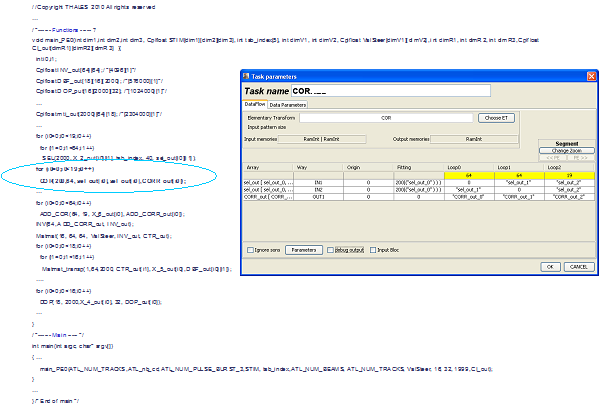Screen dimensions: 600x409
Task: Click the Change Zoom button
Action: tap(566, 150)
